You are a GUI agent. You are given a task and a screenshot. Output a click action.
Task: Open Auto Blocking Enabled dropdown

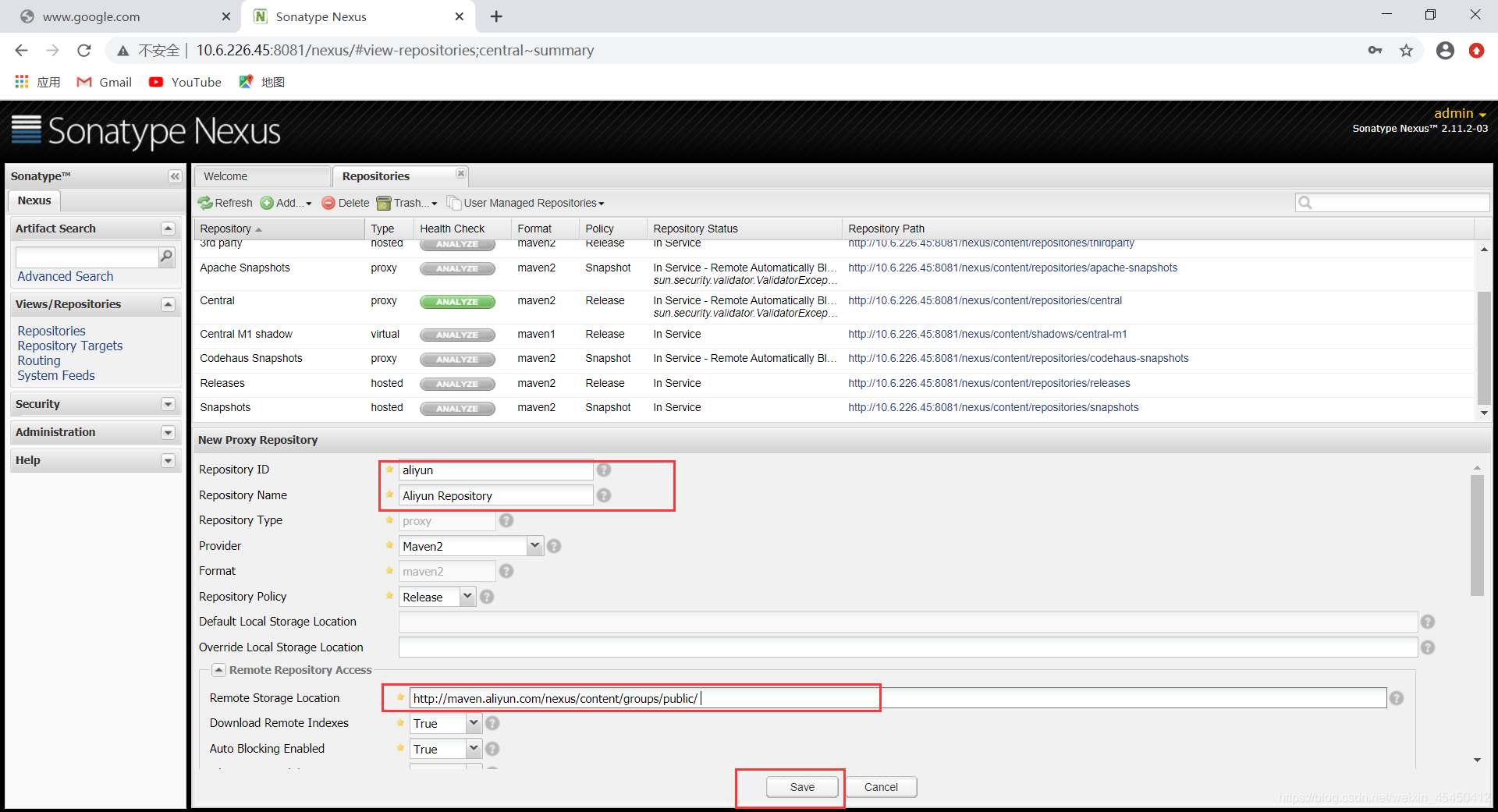pyautogui.click(x=473, y=749)
